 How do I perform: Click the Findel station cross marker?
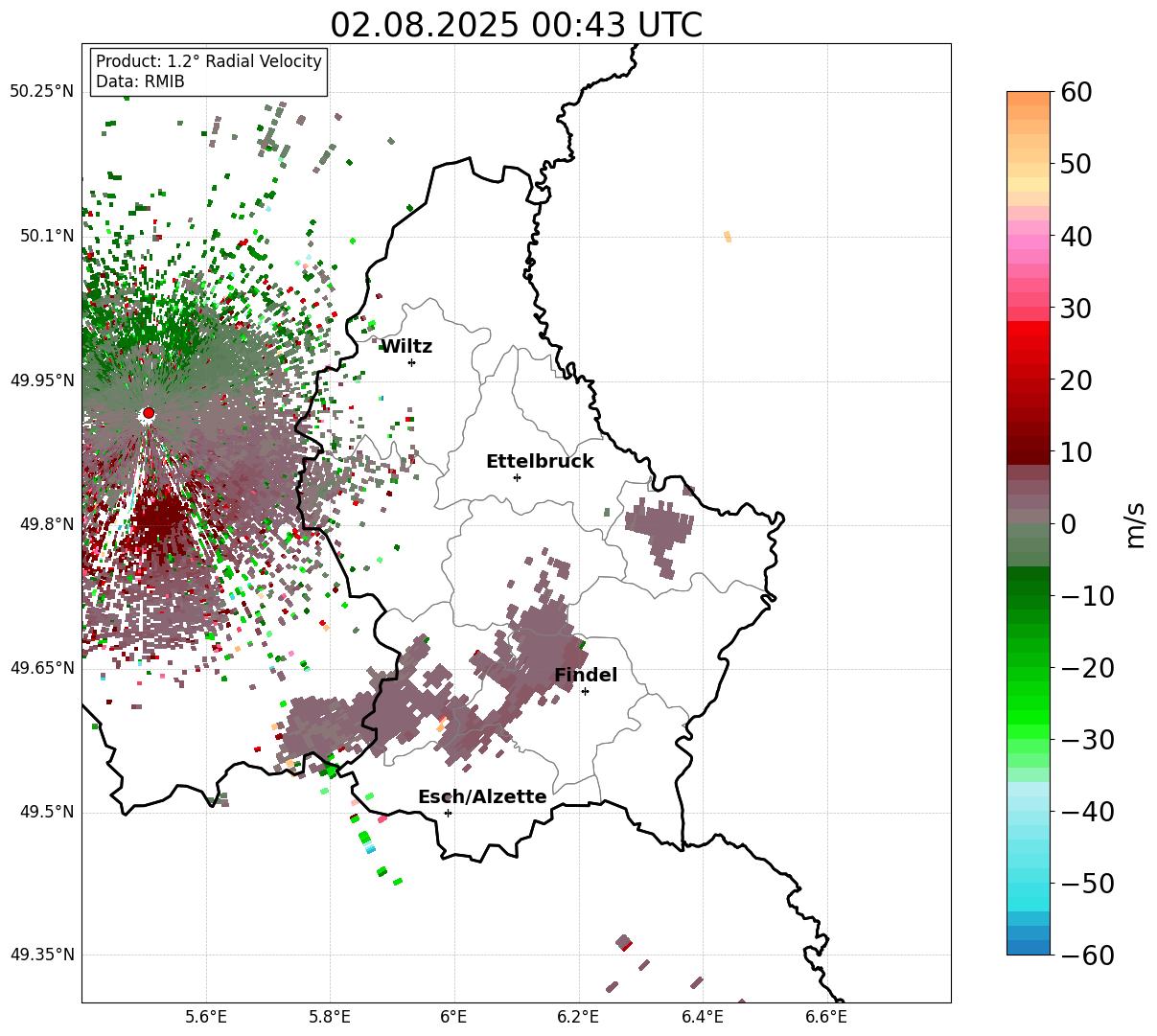coord(585,691)
